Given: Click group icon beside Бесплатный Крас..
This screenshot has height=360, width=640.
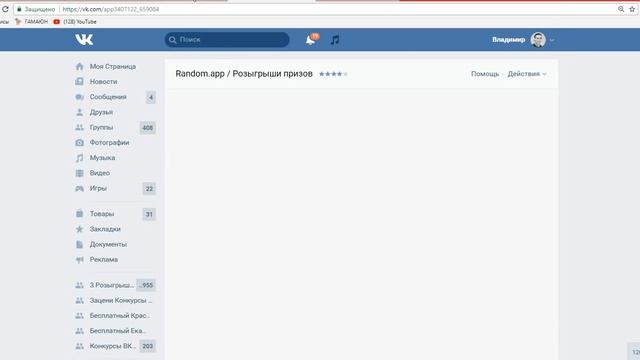Looking at the screenshot, I should [80, 316].
